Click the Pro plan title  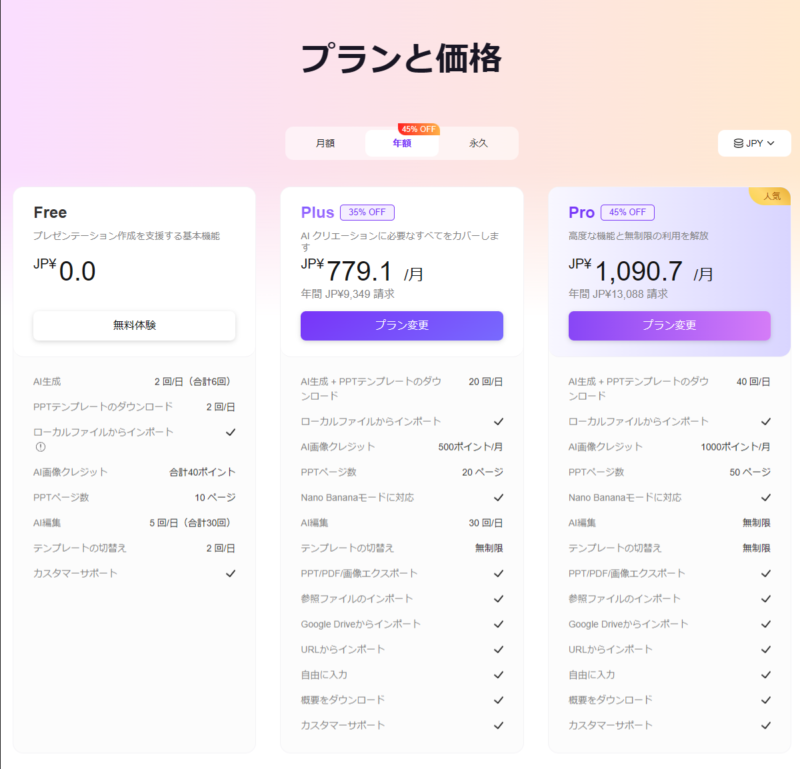pyautogui.click(x=581, y=212)
